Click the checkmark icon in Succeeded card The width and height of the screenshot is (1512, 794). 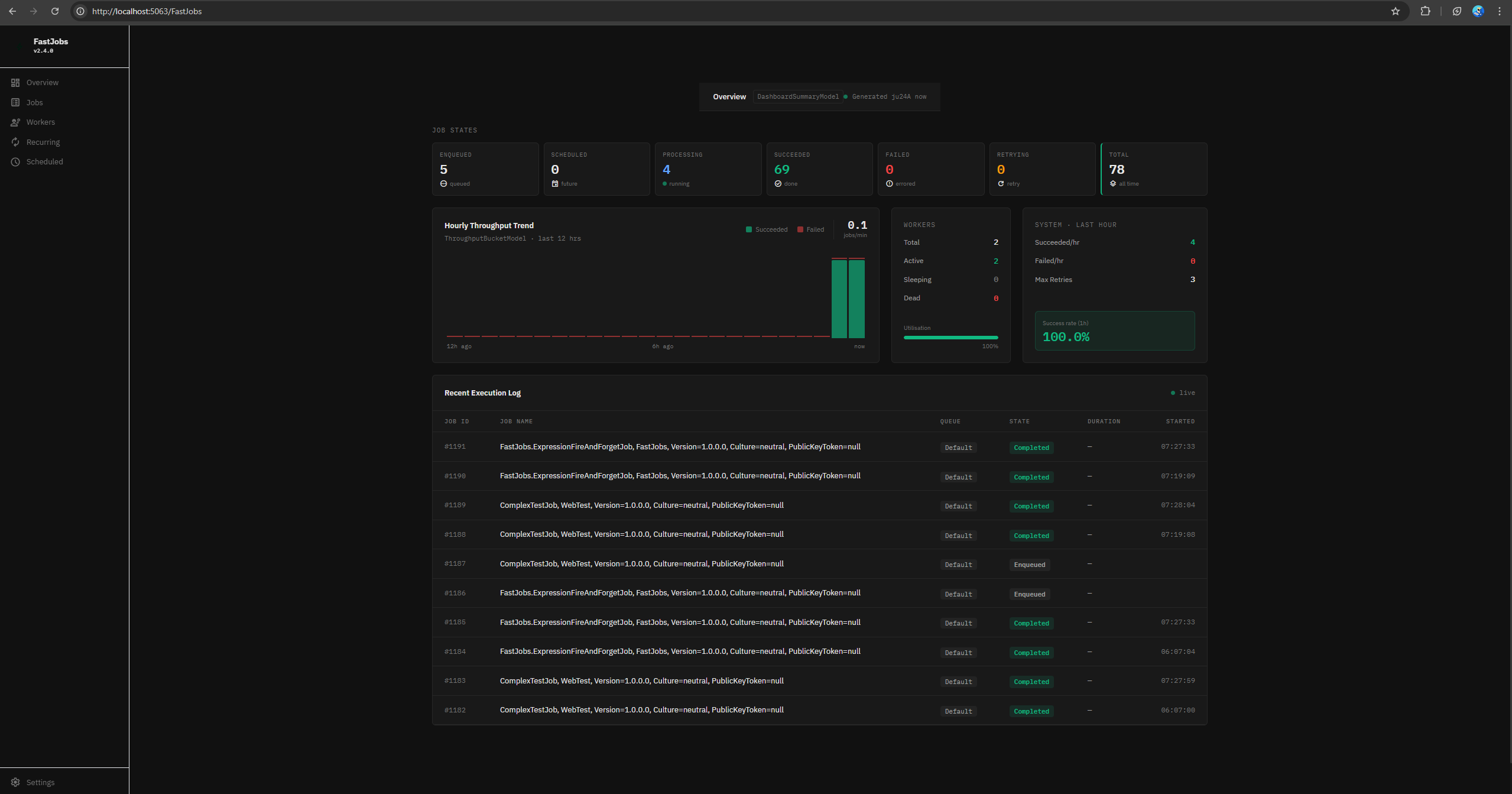pos(778,184)
